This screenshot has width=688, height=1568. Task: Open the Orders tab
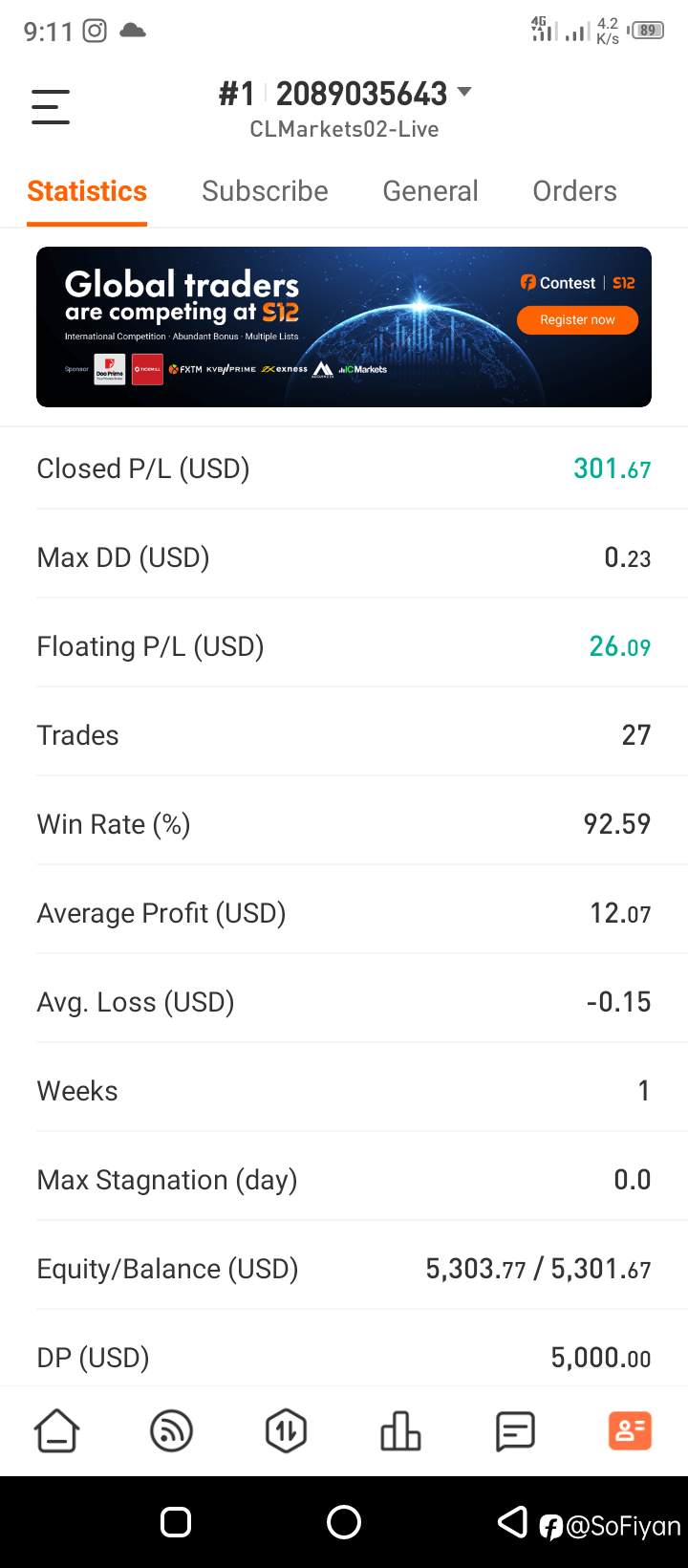tap(574, 191)
